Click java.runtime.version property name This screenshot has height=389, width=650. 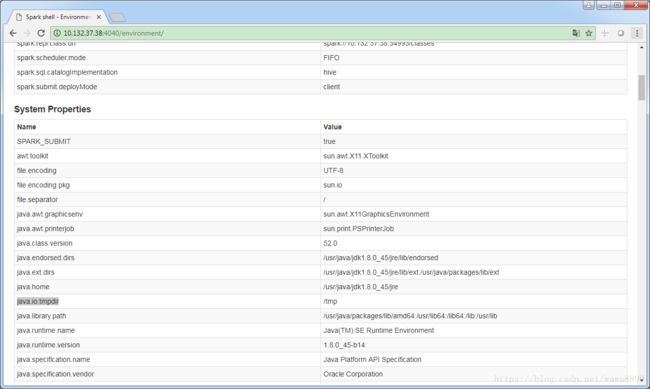(x=48, y=345)
